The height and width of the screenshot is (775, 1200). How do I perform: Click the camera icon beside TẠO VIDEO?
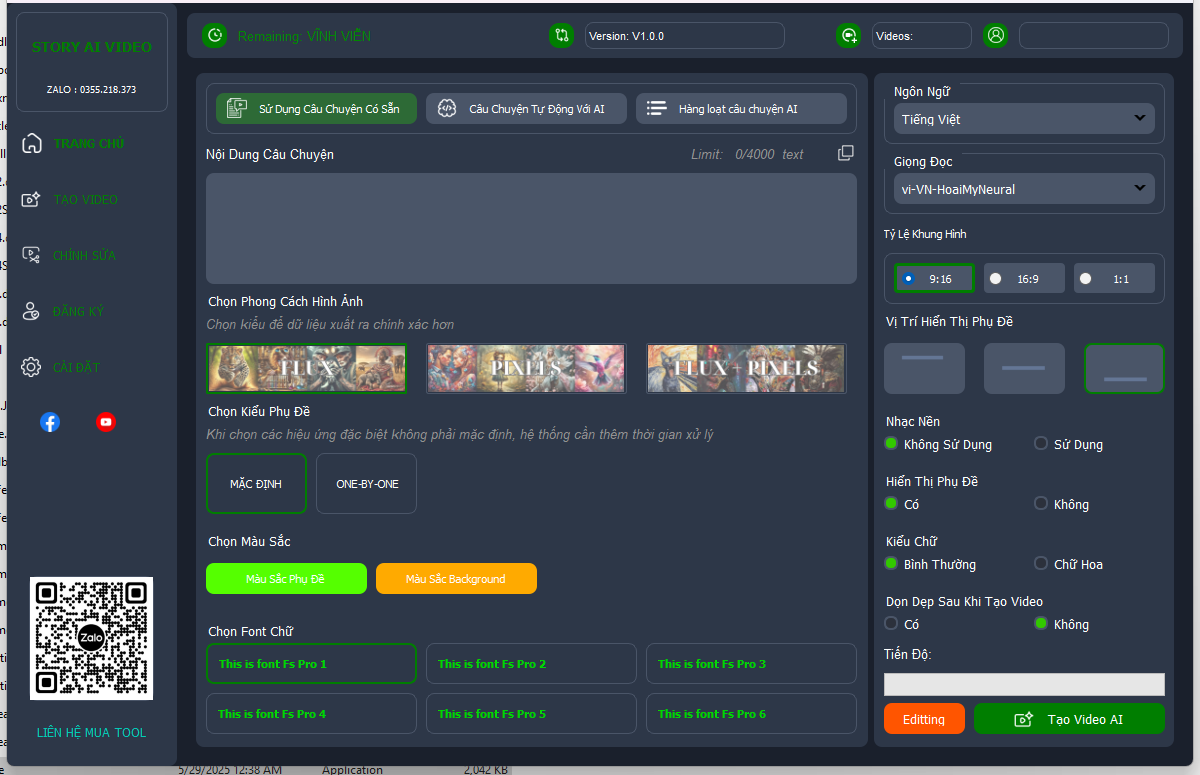tap(33, 199)
